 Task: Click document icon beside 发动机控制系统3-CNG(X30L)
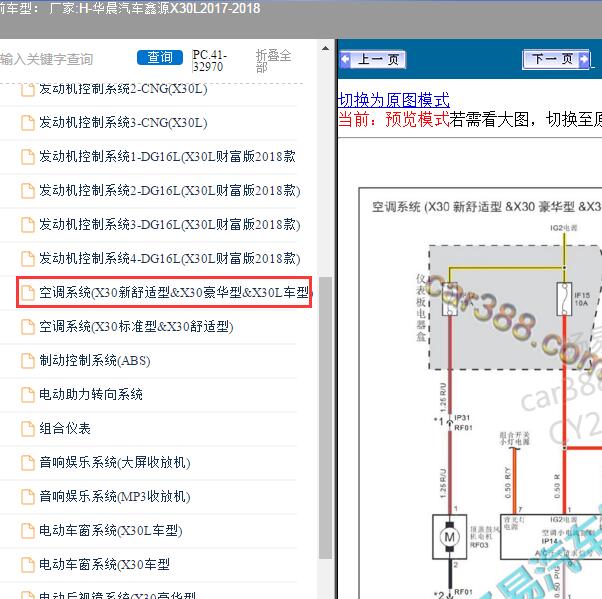coord(28,123)
